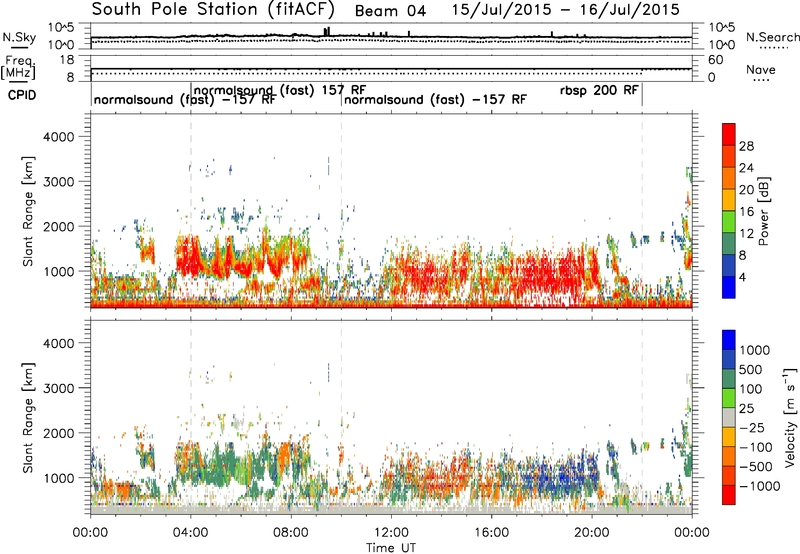Click 'Slant Range [km]' label of velocity panel
The height and width of the screenshot is (554, 800).
(28, 417)
